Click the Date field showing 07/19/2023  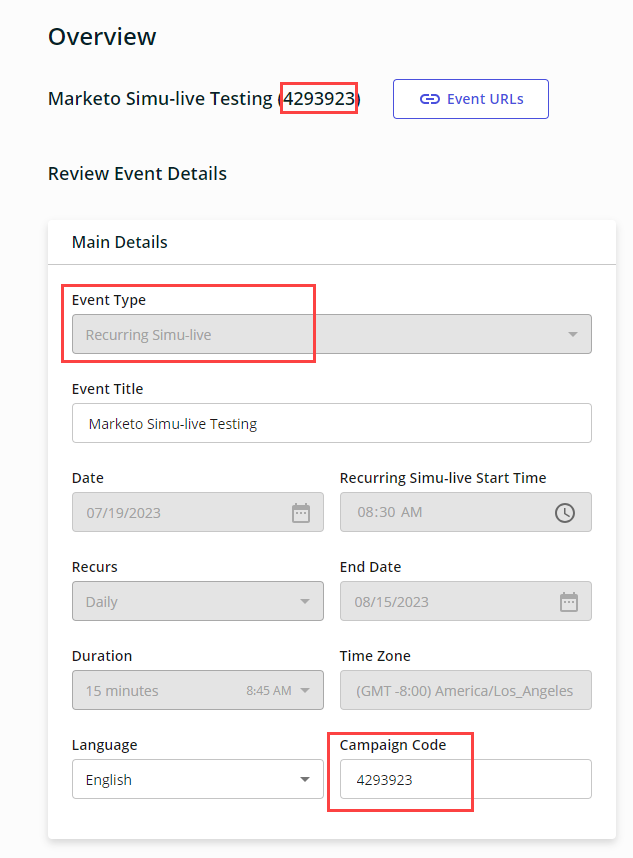(x=198, y=512)
